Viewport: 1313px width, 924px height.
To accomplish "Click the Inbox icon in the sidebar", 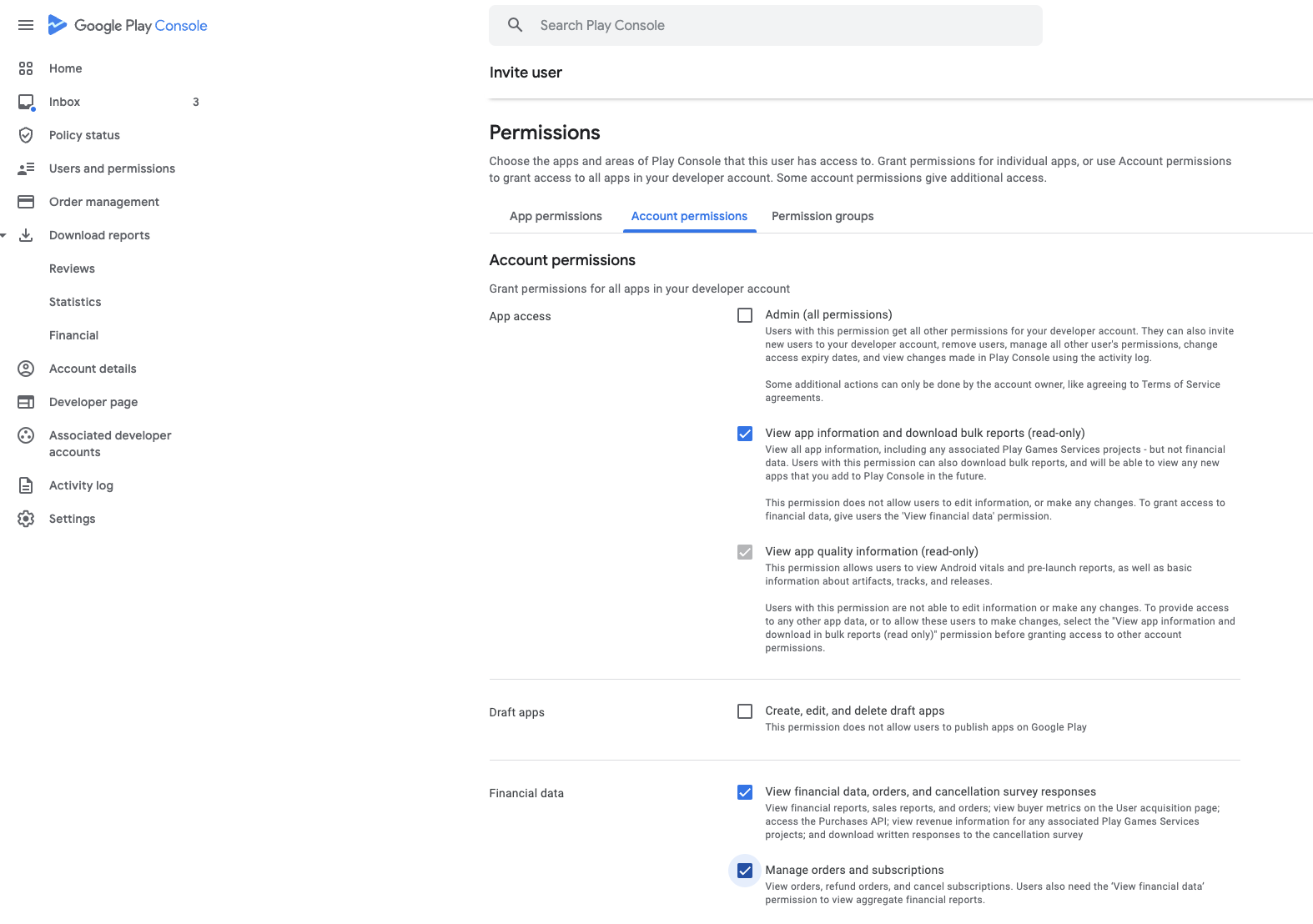I will (x=26, y=102).
